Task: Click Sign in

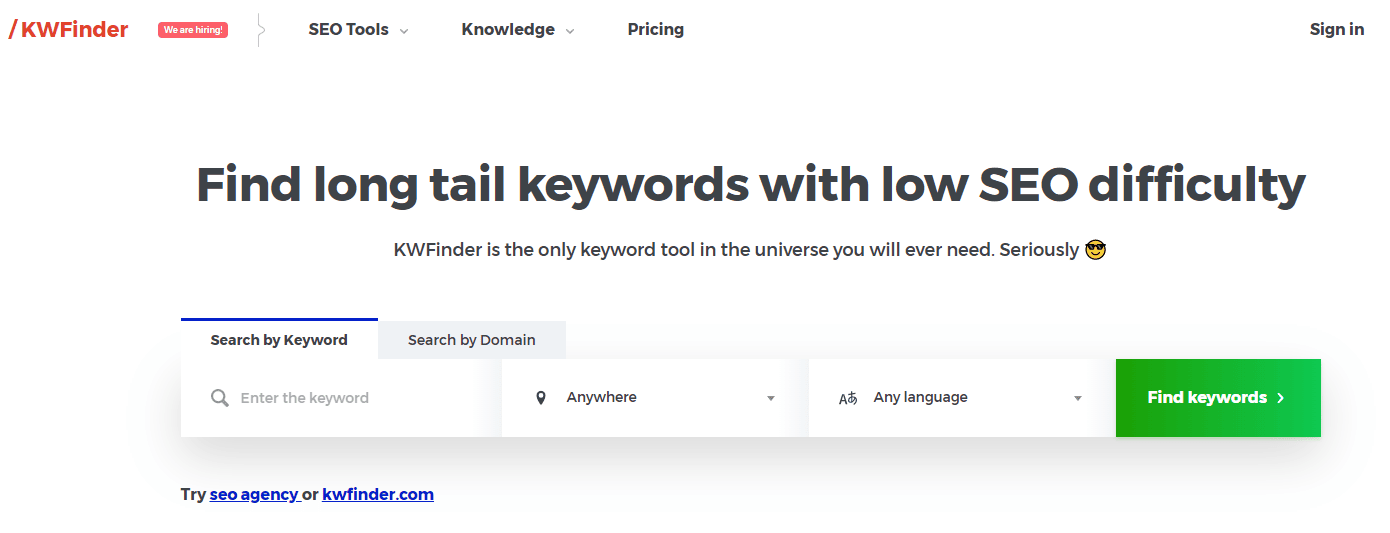Action: point(1337,30)
